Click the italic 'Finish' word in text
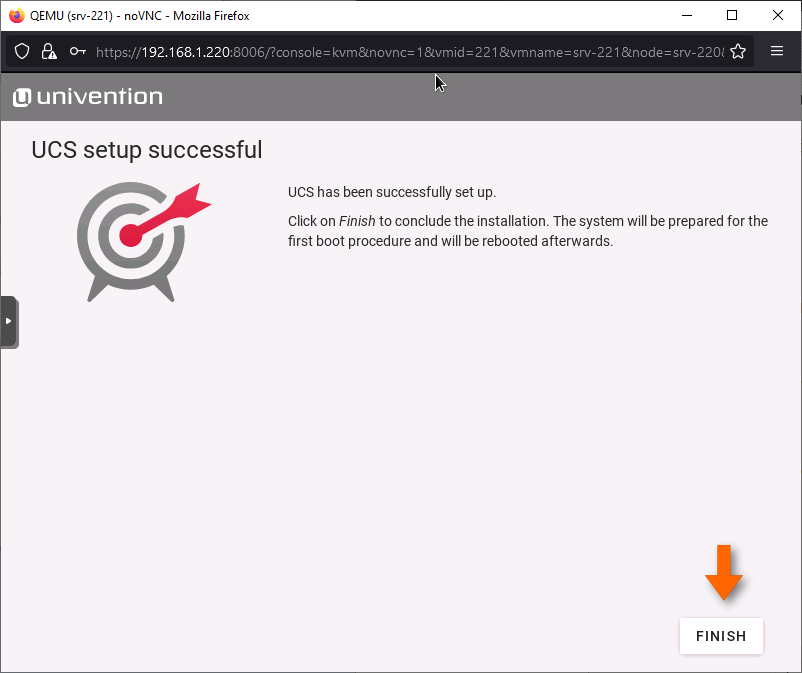Screen dimensions: 802x673 click(x=357, y=221)
